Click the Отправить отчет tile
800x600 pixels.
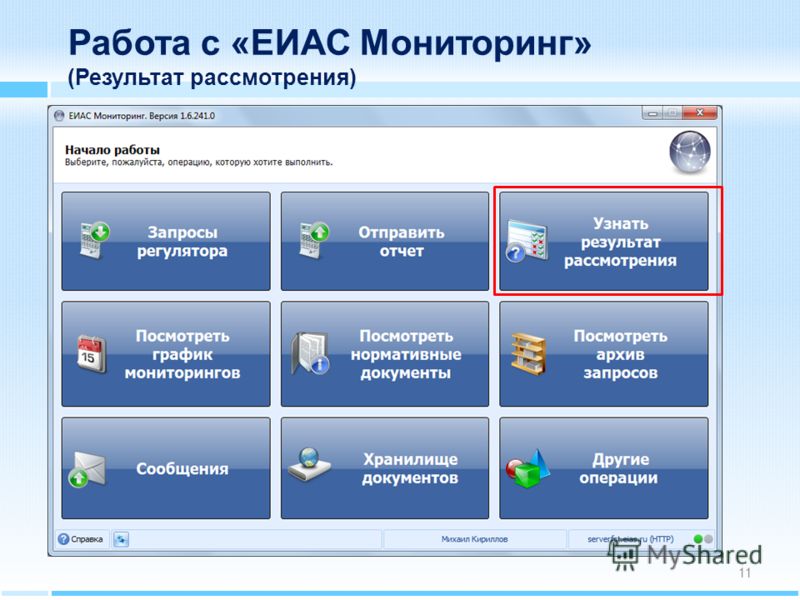point(385,241)
